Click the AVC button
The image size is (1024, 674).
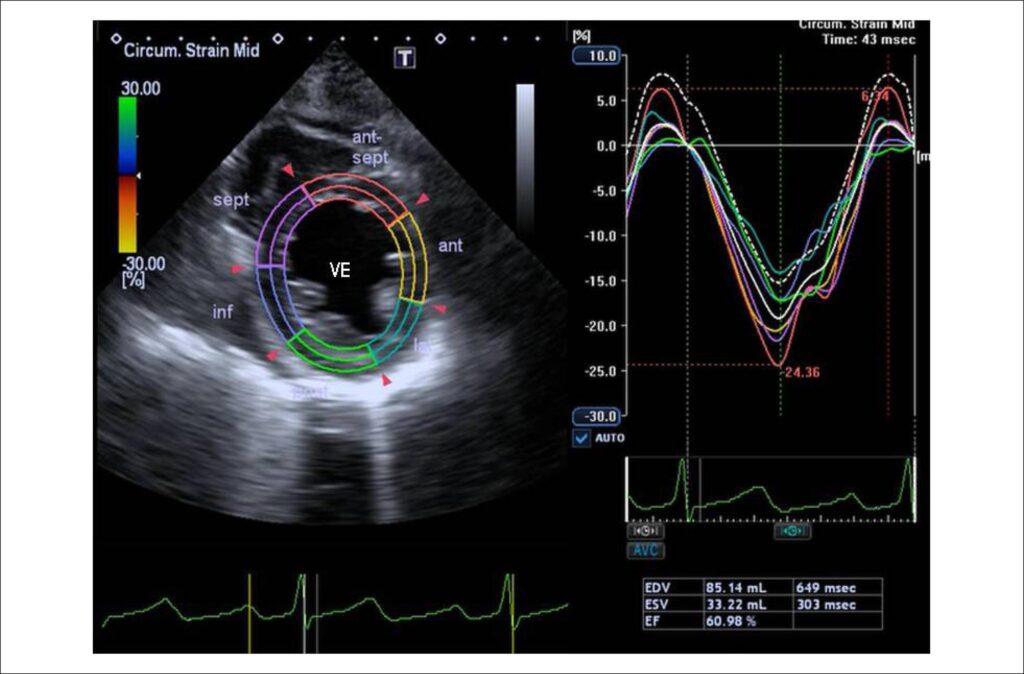(x=645, y=550)
